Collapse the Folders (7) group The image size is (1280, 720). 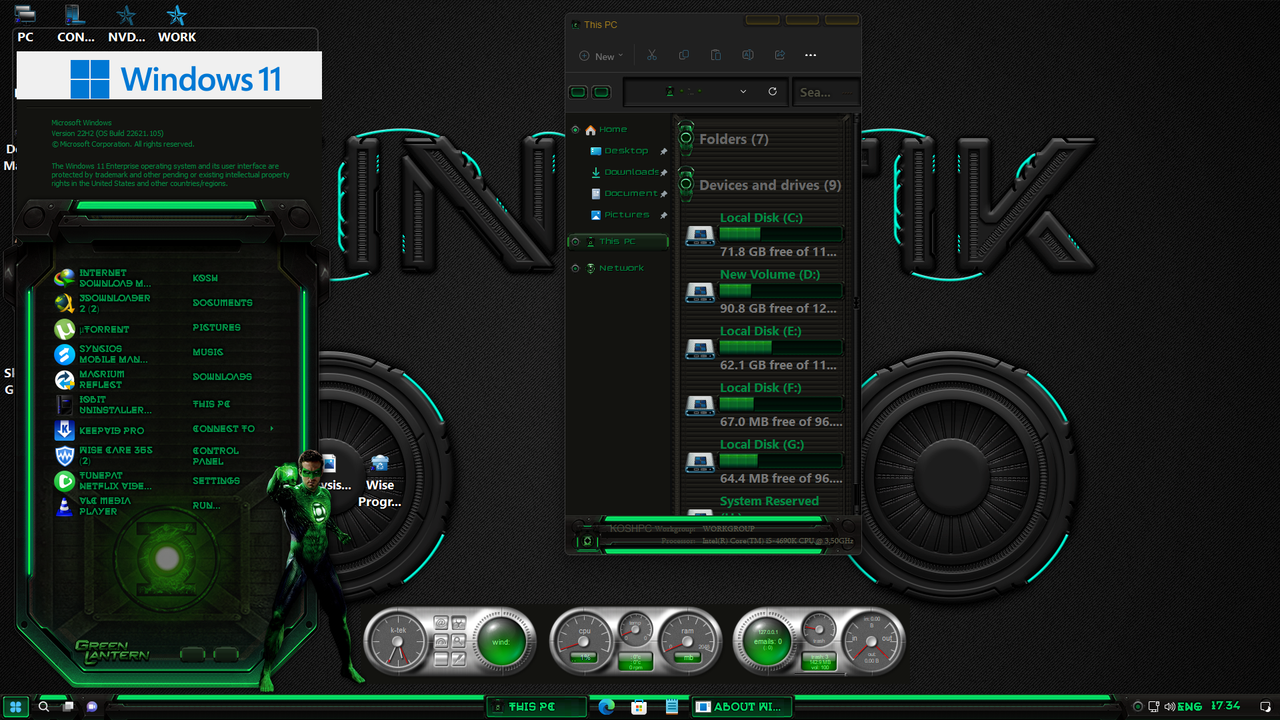click(x=686, y=139)
